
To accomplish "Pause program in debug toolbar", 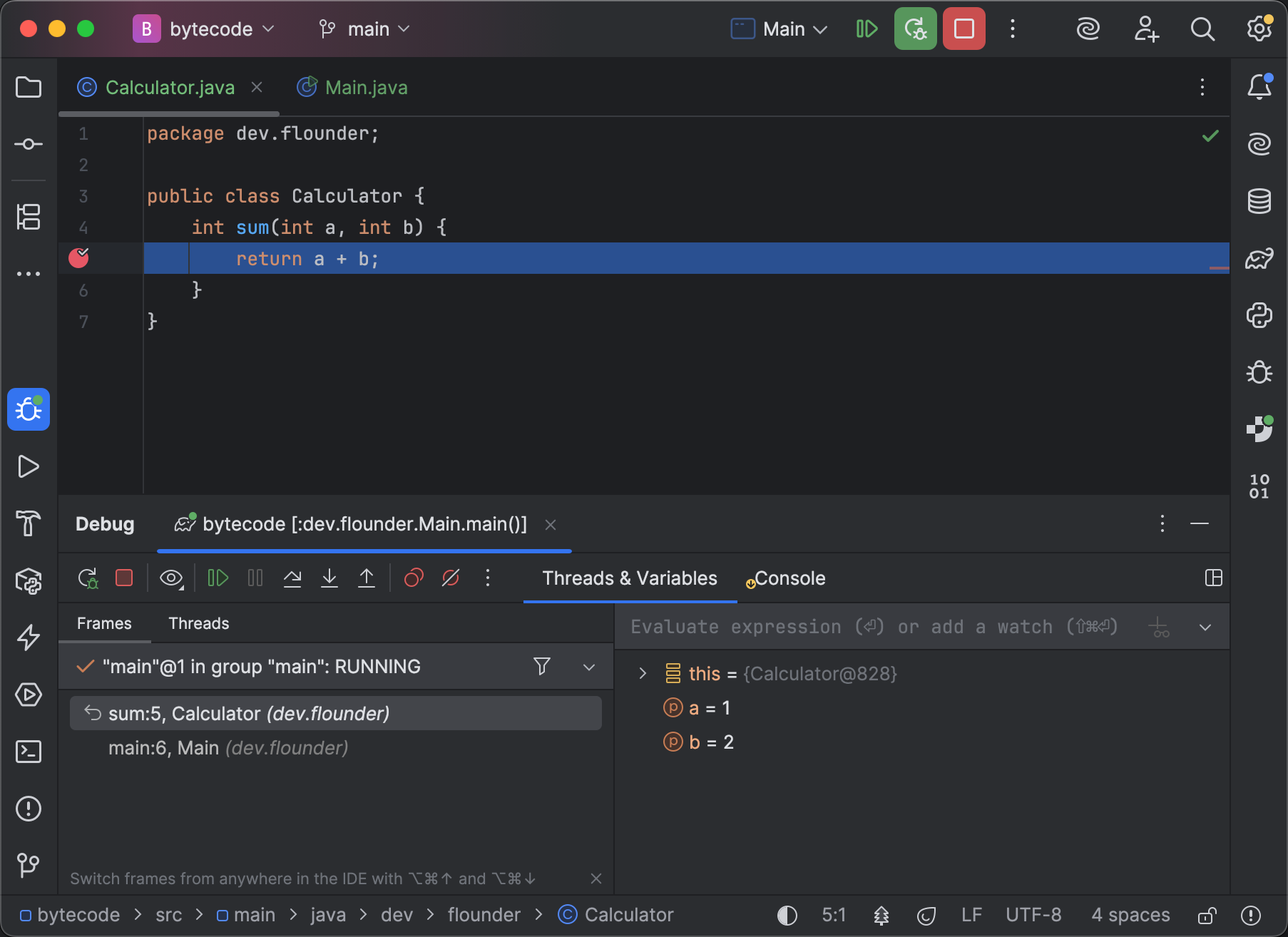I will (x=255, y=578).
